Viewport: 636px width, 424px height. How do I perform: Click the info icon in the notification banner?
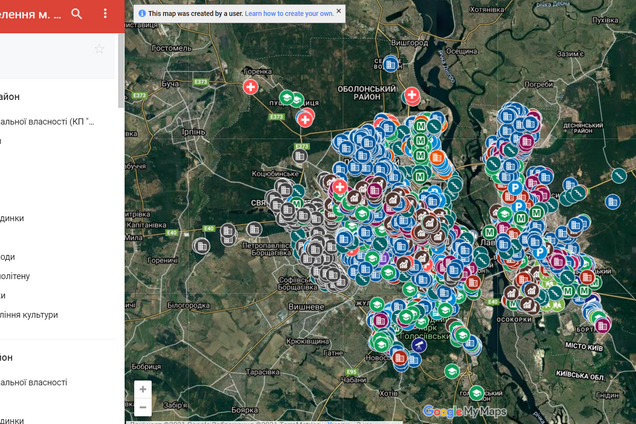141,14
